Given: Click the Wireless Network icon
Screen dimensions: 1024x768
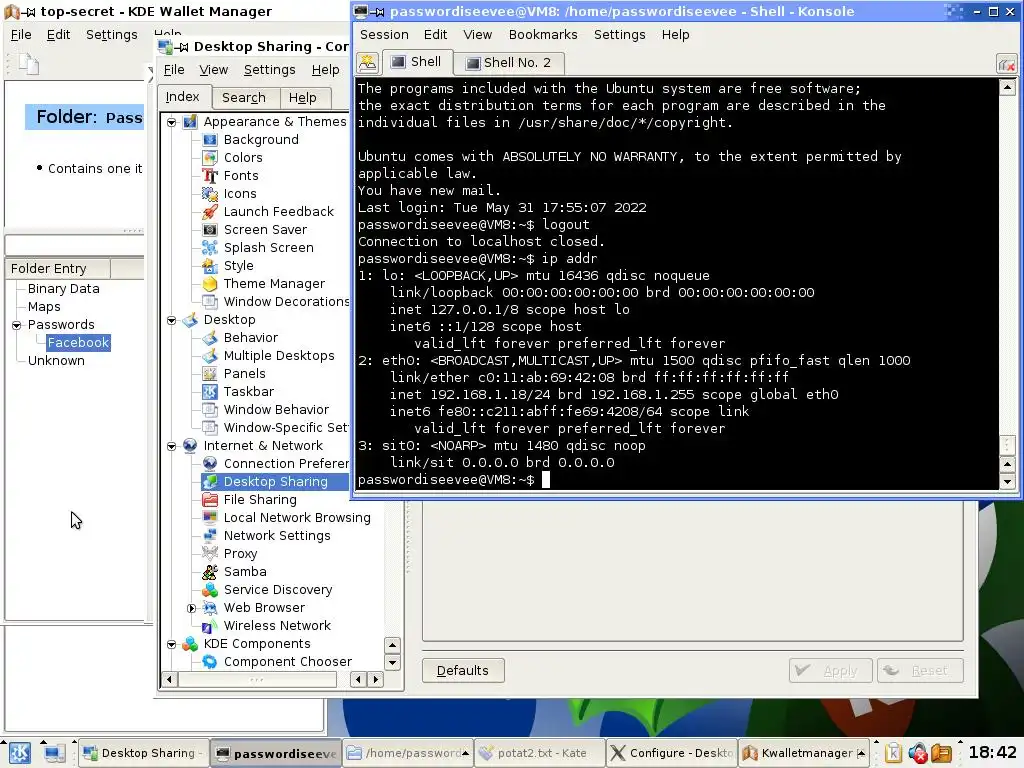Looking at the screenshot, I should pos(210,626).
